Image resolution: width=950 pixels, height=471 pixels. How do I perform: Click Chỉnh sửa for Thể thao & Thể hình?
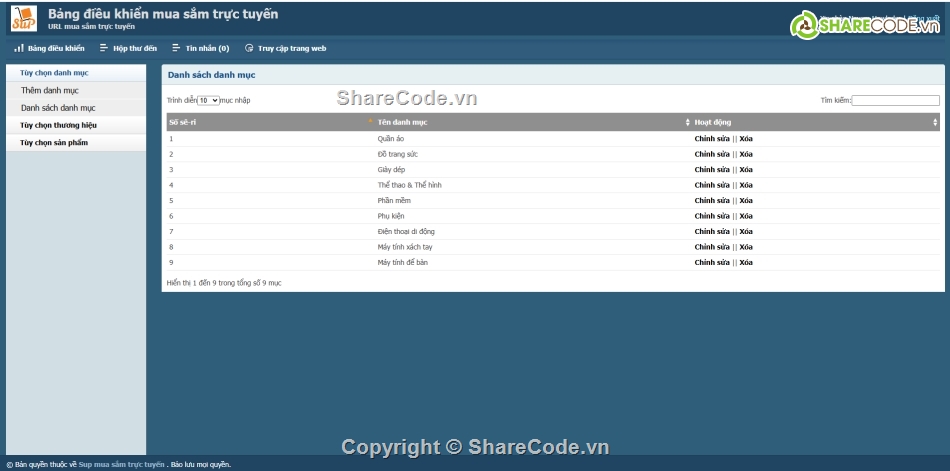(712, 185)
